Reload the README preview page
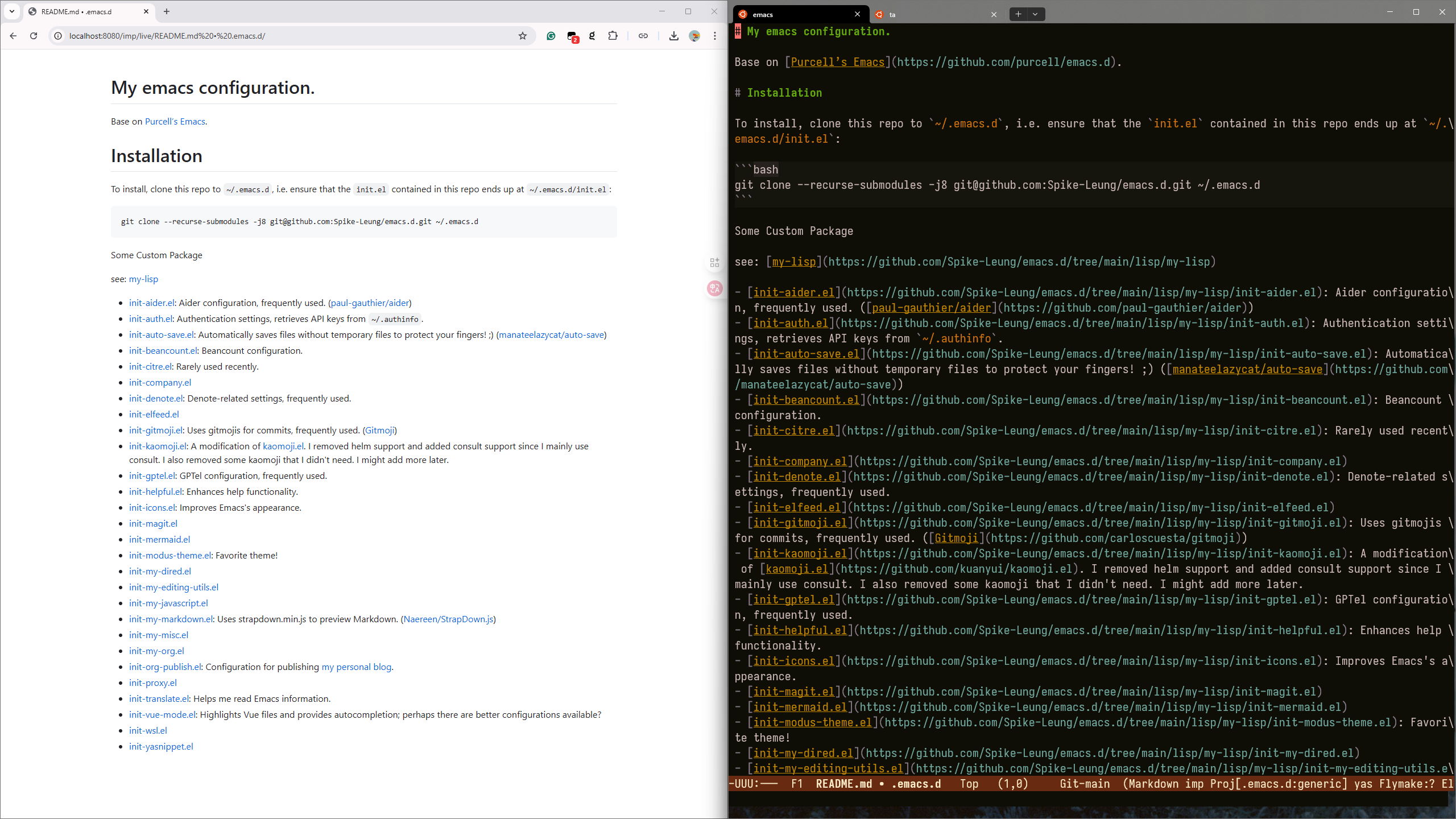This screenshot has height=819, width=1456. [x=34, y=36]
